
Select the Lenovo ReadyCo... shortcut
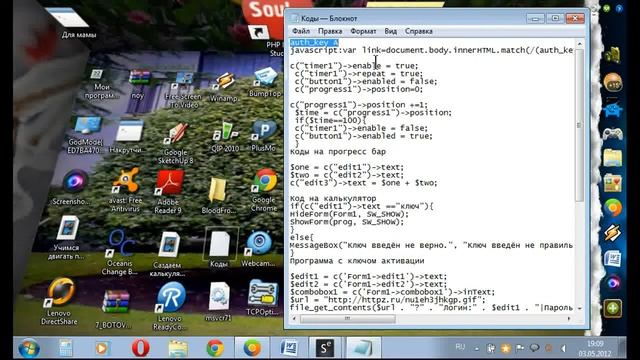click(x=170, y=306)
